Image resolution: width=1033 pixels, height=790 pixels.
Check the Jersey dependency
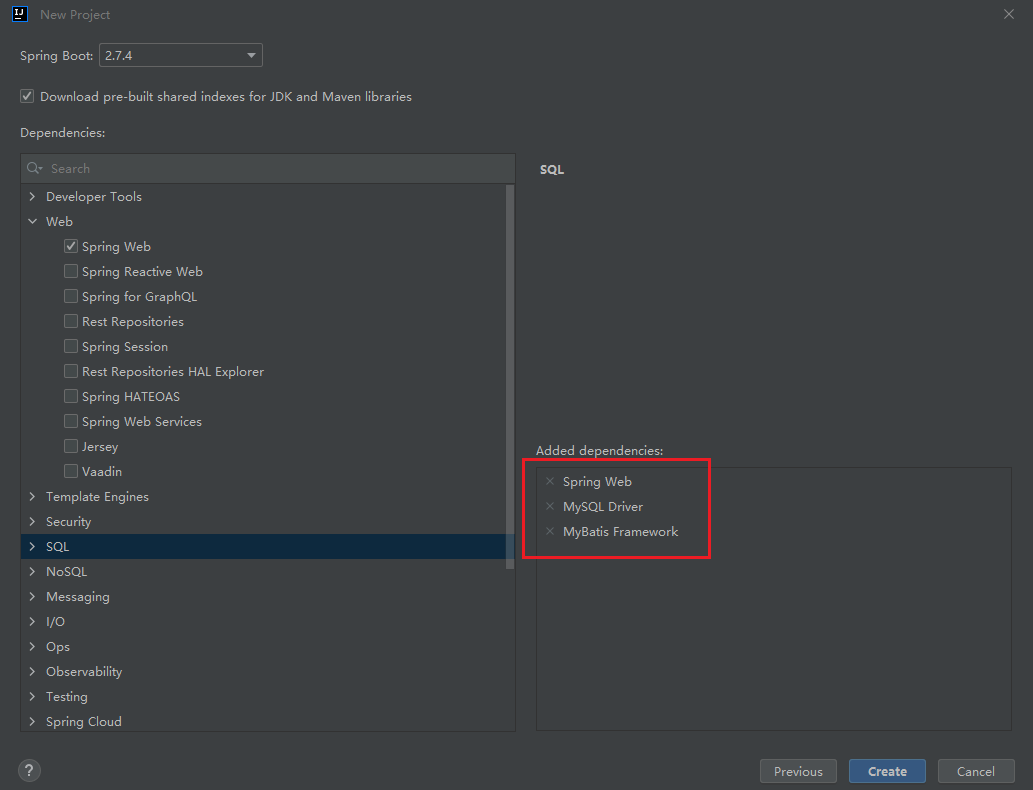[70, 447]
